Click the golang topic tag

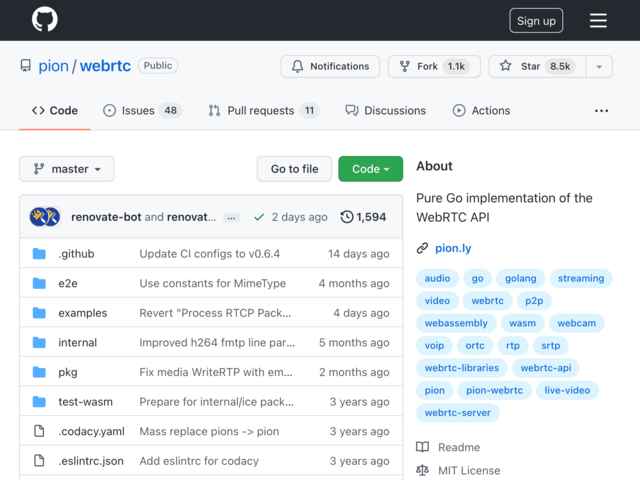[520, 278]
